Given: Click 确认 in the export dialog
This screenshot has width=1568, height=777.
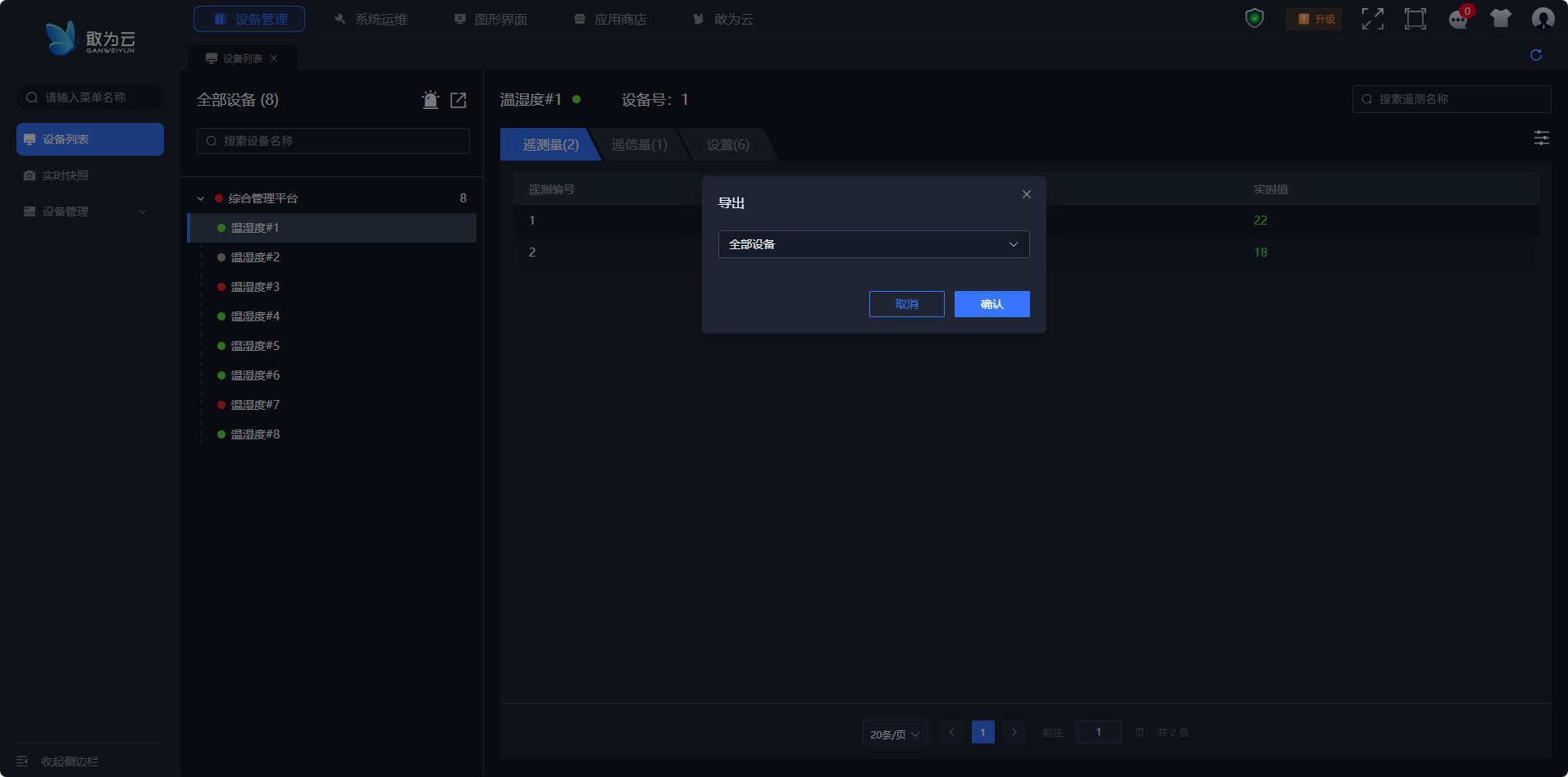Looking at the screenshot, I should point(992,304).
